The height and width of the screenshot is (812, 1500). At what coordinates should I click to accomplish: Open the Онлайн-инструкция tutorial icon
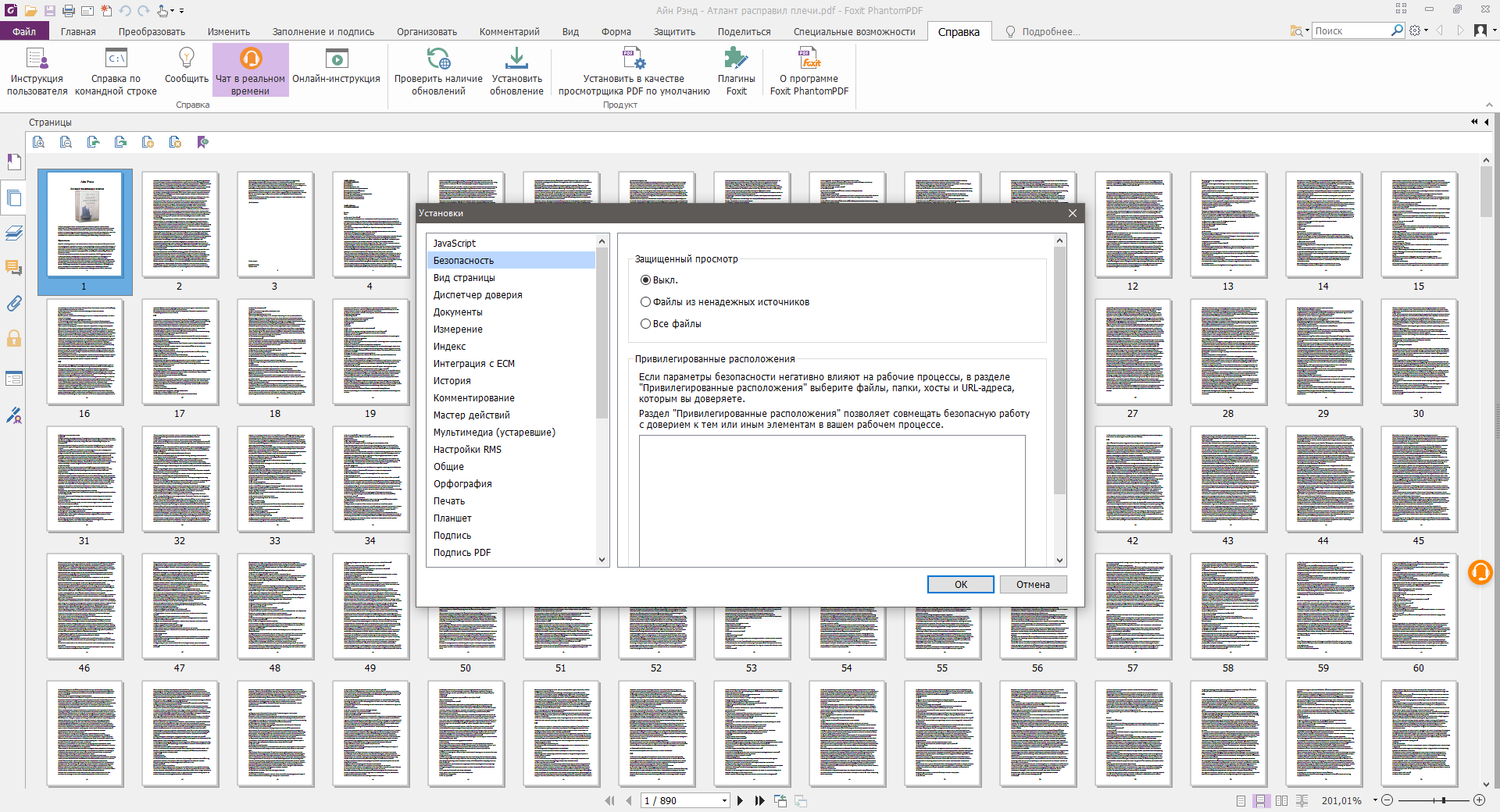336,59
